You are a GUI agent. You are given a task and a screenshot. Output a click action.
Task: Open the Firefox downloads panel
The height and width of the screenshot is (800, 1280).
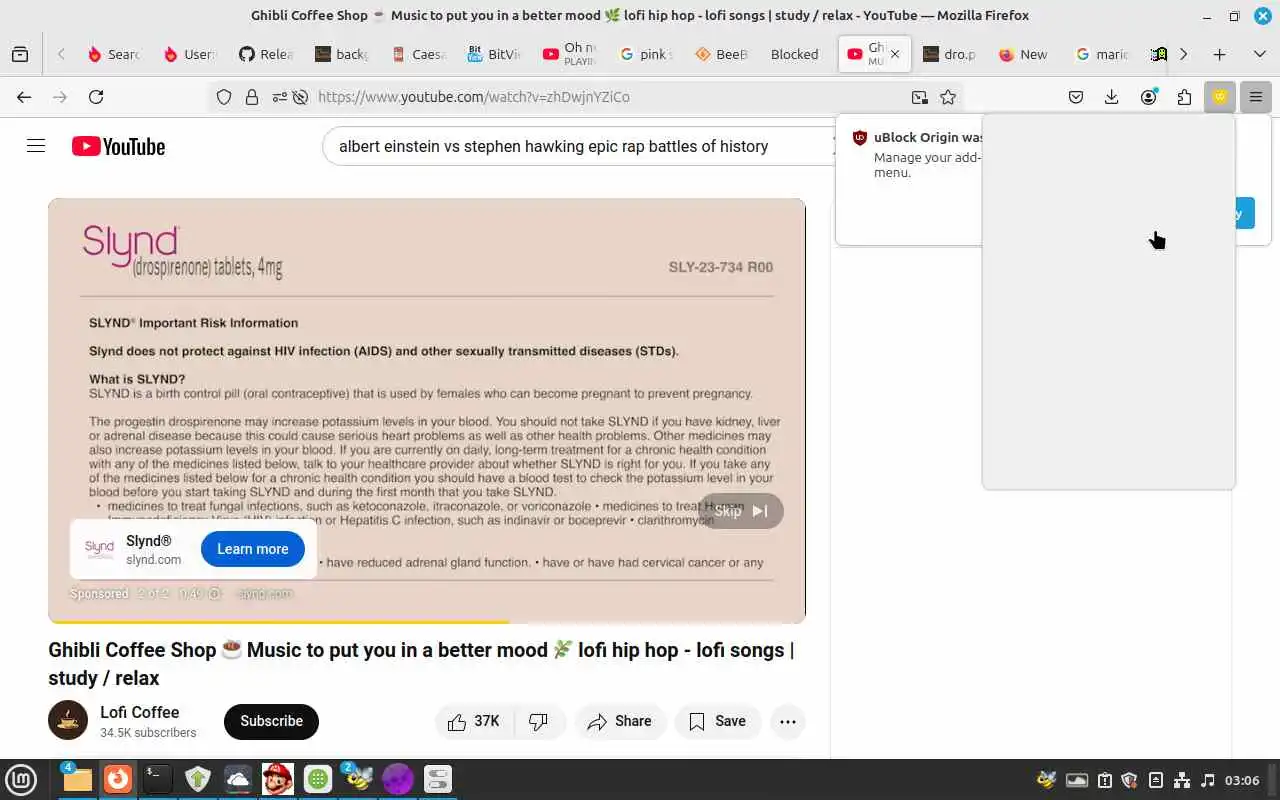[1111, 97]
